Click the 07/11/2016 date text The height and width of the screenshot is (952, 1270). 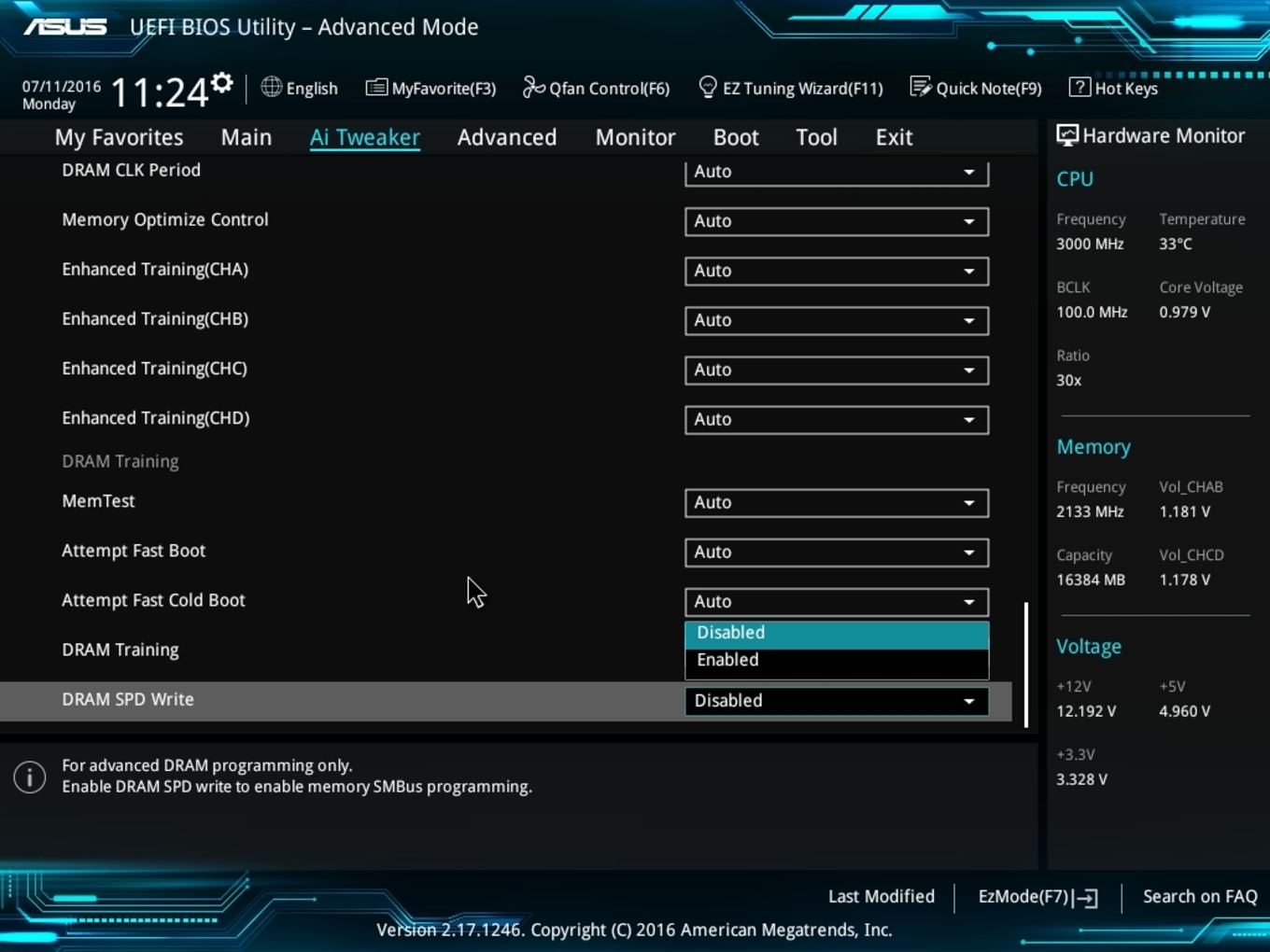coord(62,86)
